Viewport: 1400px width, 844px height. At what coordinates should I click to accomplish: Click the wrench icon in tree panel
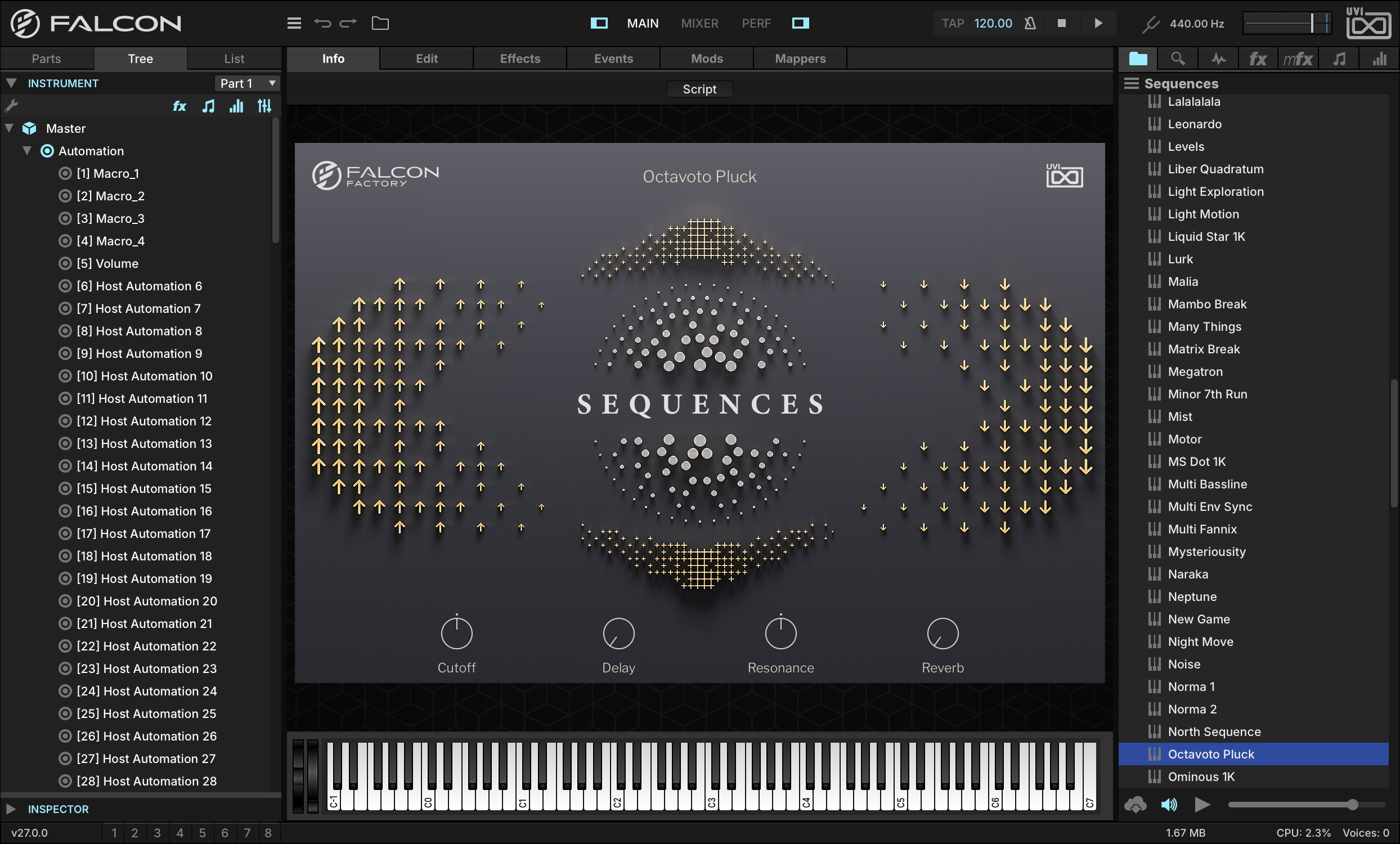(x=11, y=106)
